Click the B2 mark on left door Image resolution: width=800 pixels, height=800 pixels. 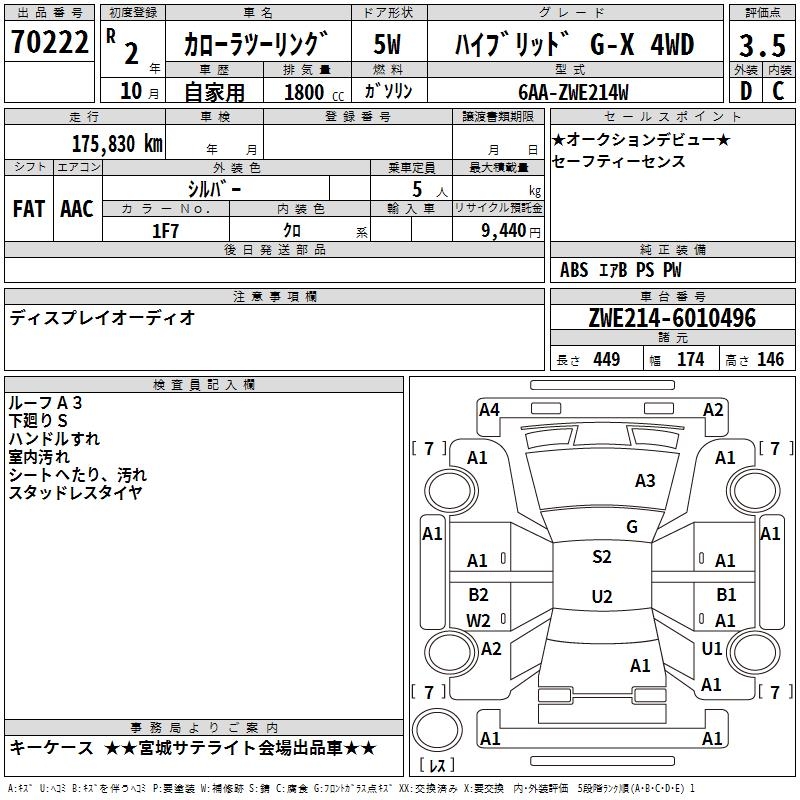(478, 595)
